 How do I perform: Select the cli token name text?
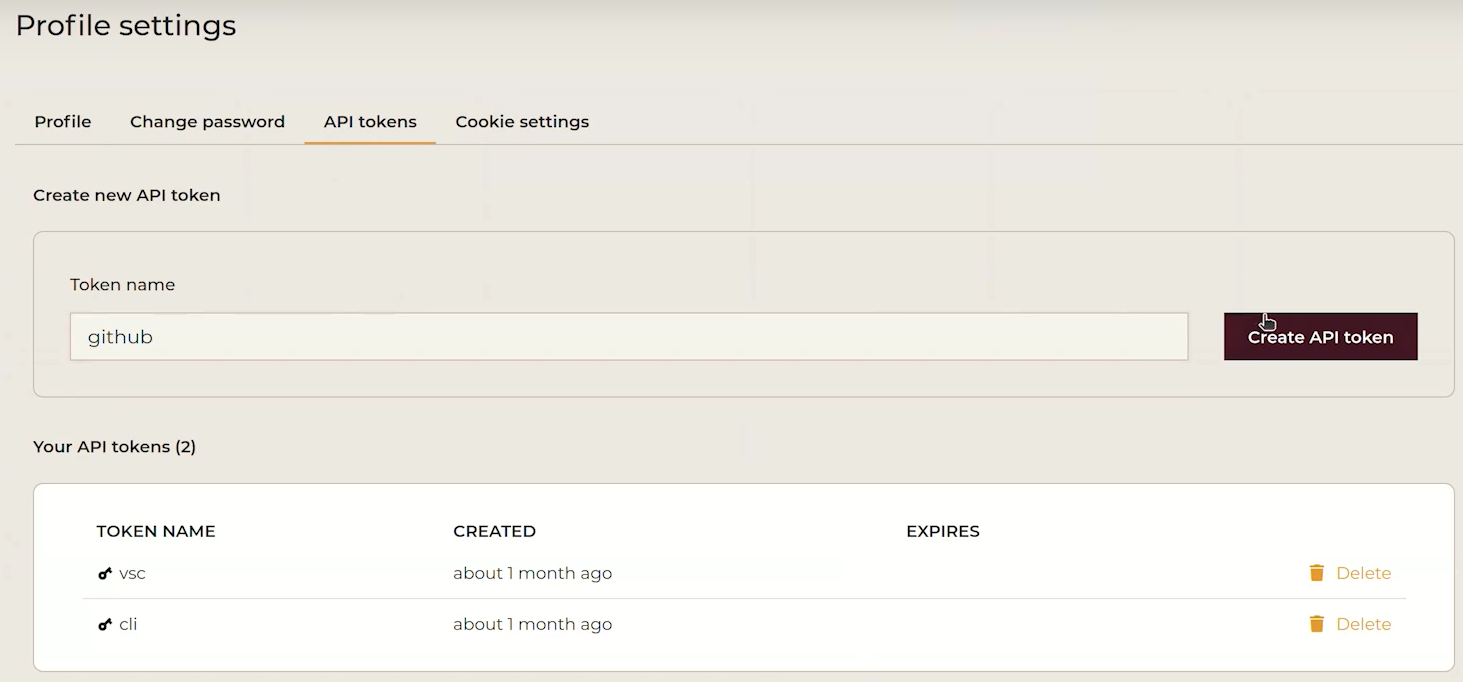pos(128,624)
